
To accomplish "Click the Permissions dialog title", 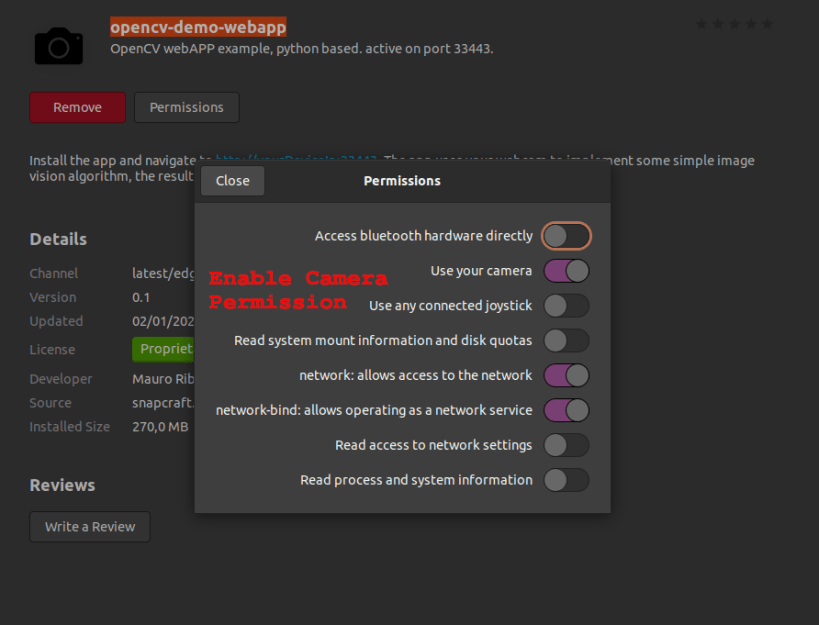I will [402, 181].
